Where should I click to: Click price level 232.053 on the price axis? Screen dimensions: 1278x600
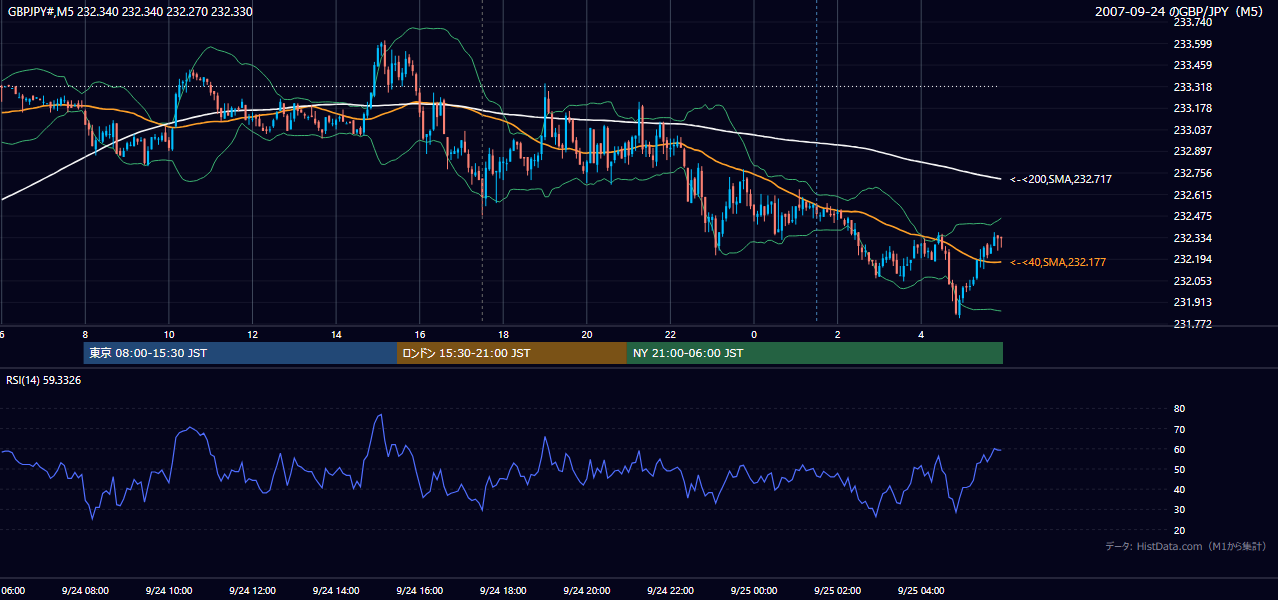(1192, 281)
